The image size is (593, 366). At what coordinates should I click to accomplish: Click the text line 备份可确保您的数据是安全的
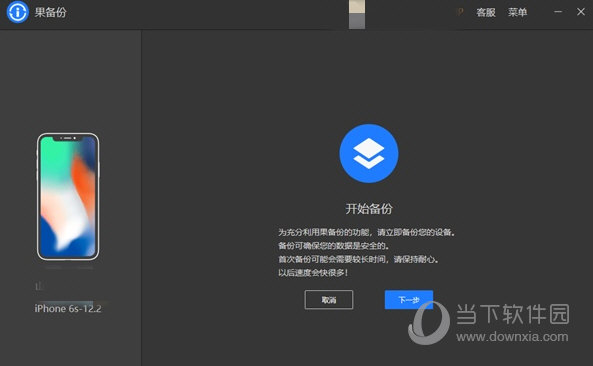(x=334, y=246)
